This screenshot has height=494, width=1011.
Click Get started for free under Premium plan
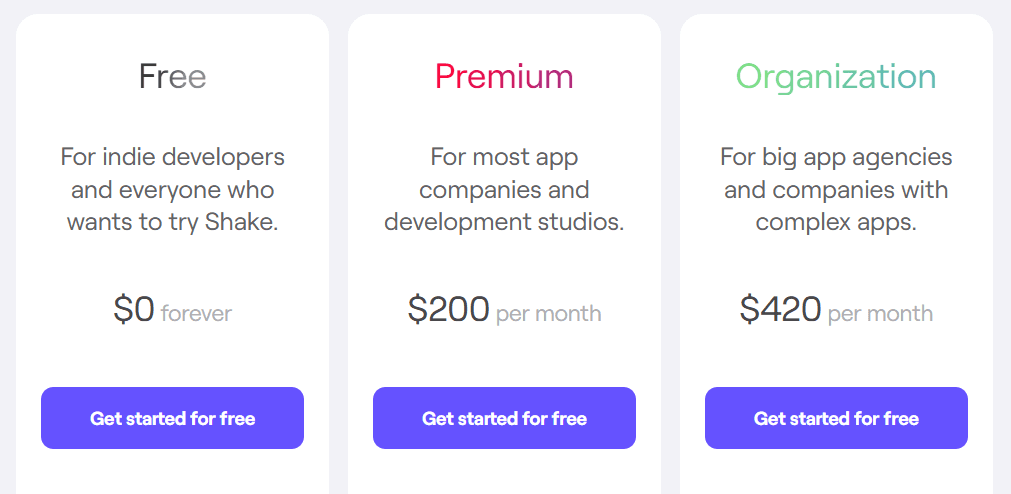click(504, 418)
